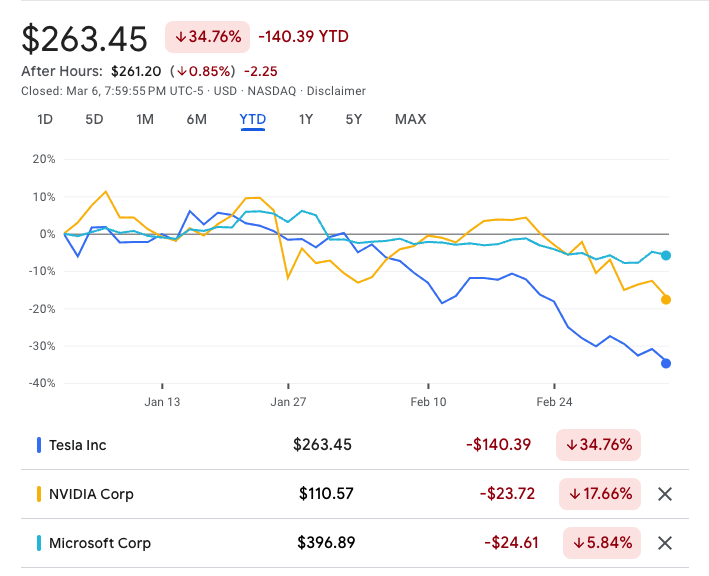
Task: Click the teal Microsoft Corp color marker
Action: (x=38, y=543)
